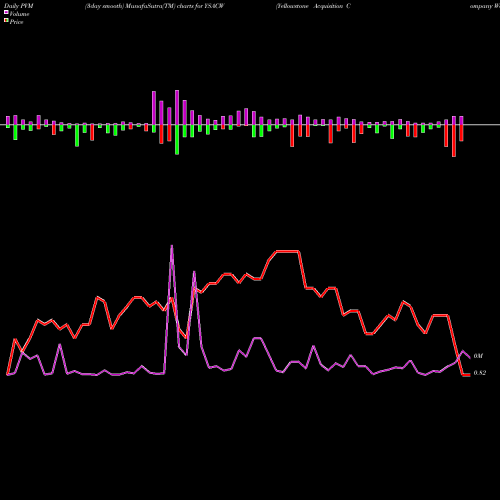Screen dimensions: 500x500
Task: Click the 'Yellowstone Acquisition C' company name text
Action: click(313, 6)
